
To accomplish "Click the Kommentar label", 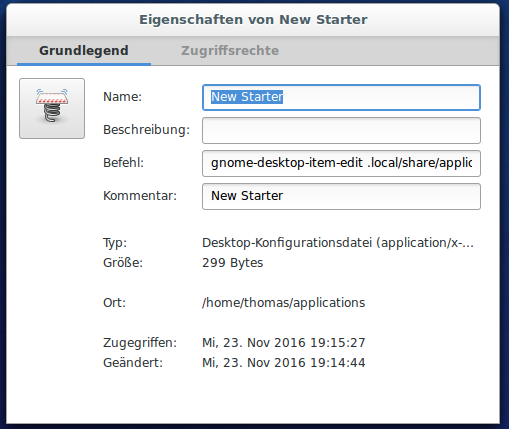I will [140, 196].
